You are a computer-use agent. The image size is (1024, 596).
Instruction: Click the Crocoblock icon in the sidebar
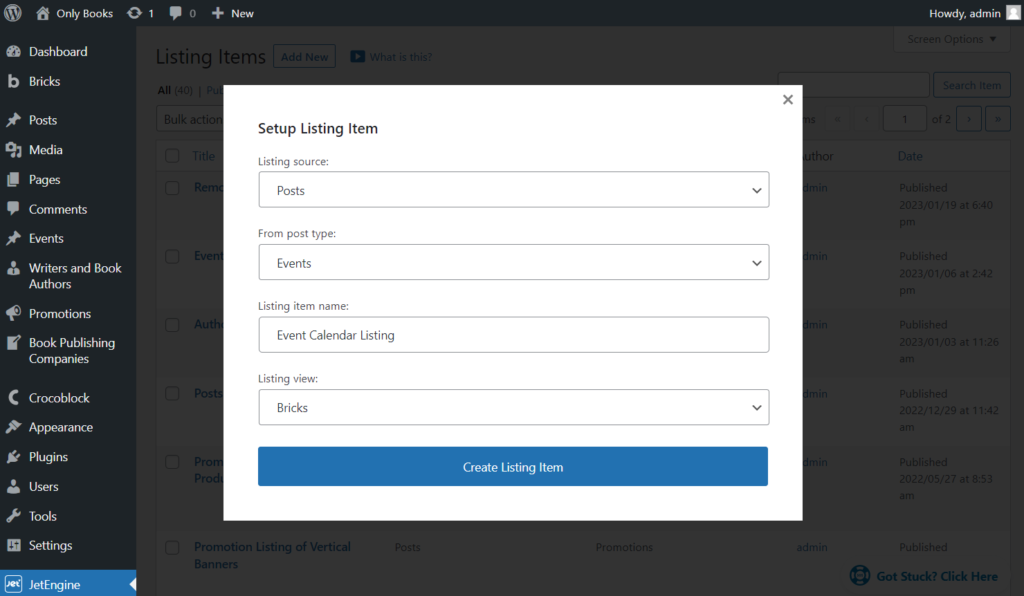point(13,398)
